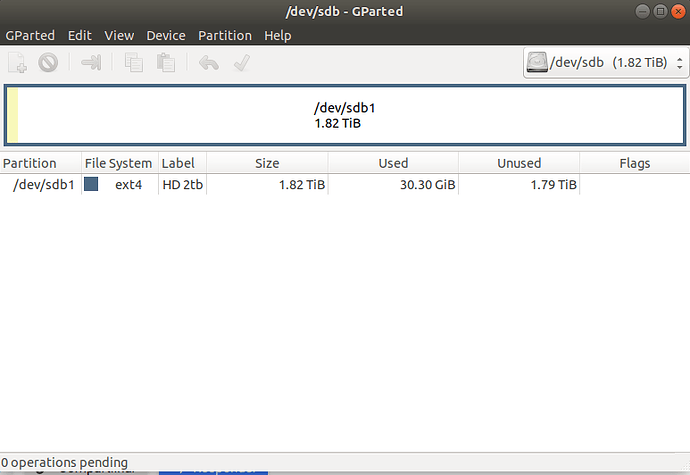Open the /dev/sdb device dropdown
The image size is (690, 475).
click(606, 63)
